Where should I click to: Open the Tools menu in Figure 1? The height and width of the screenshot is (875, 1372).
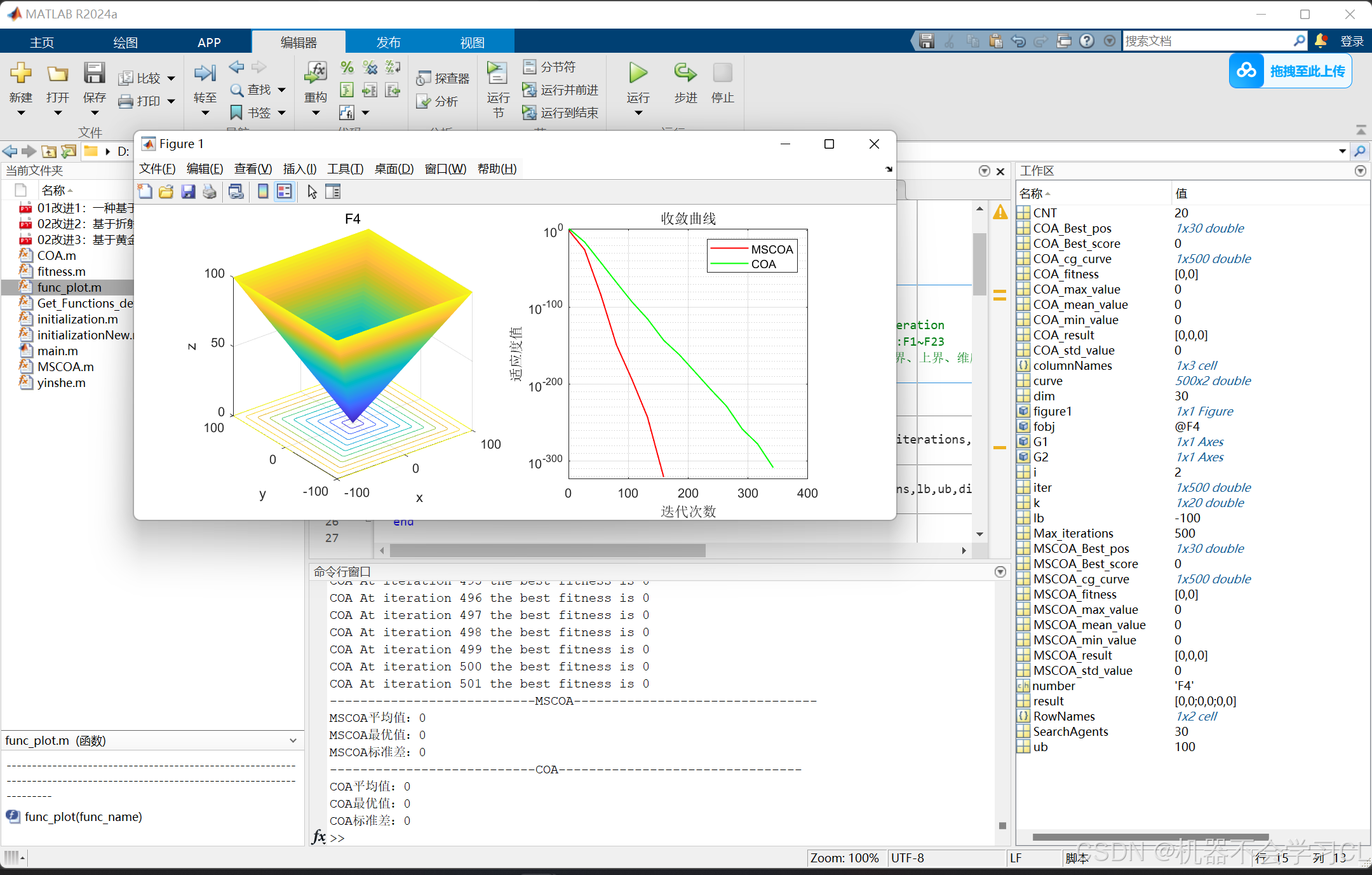345,168
